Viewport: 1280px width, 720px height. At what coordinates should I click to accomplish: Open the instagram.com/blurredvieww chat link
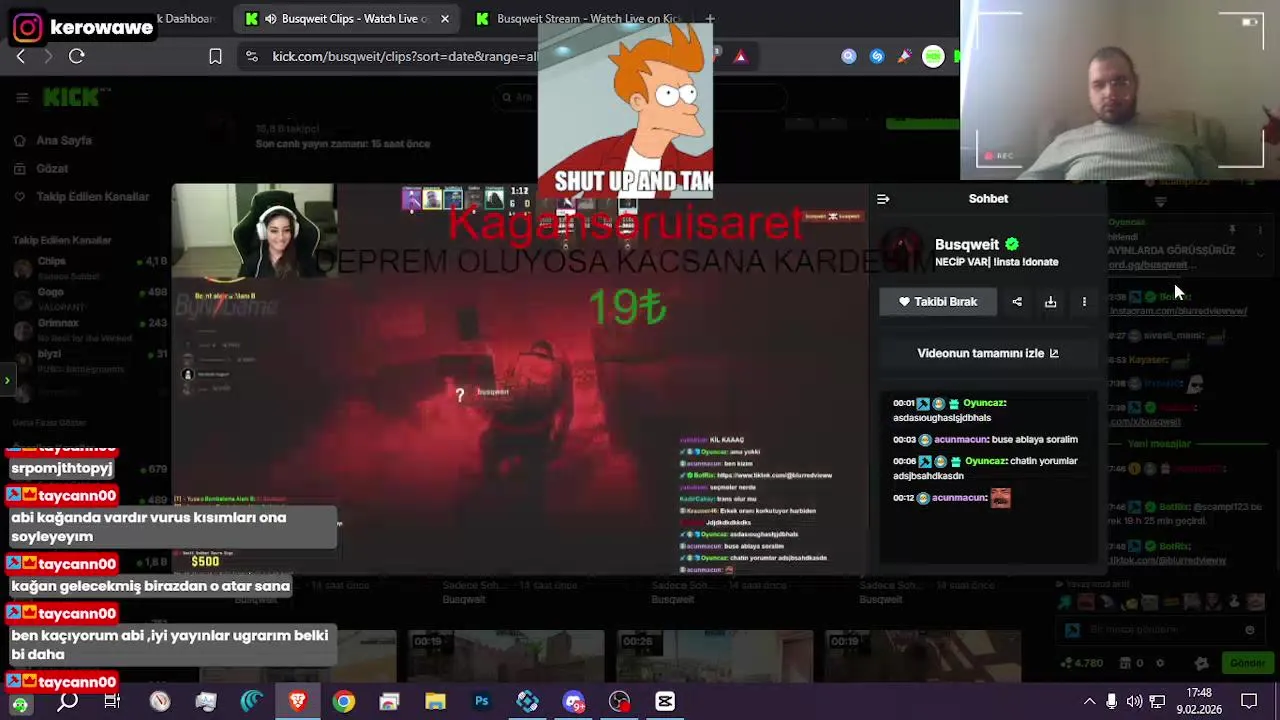(1178, 311)
